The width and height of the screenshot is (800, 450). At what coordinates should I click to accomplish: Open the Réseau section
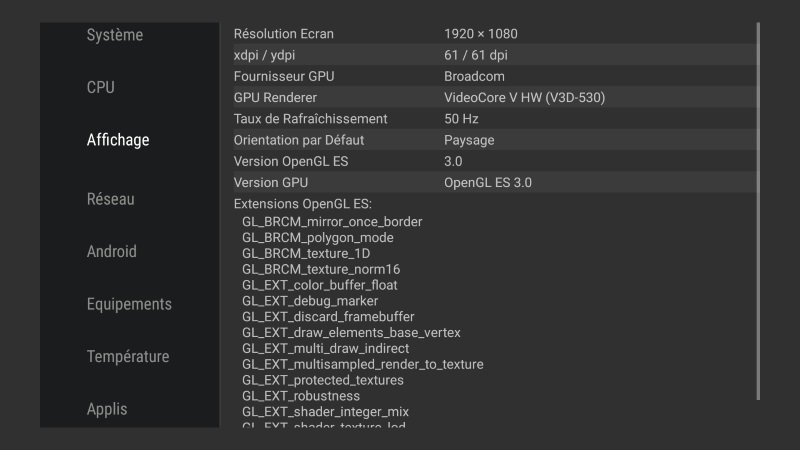[110, 199]
